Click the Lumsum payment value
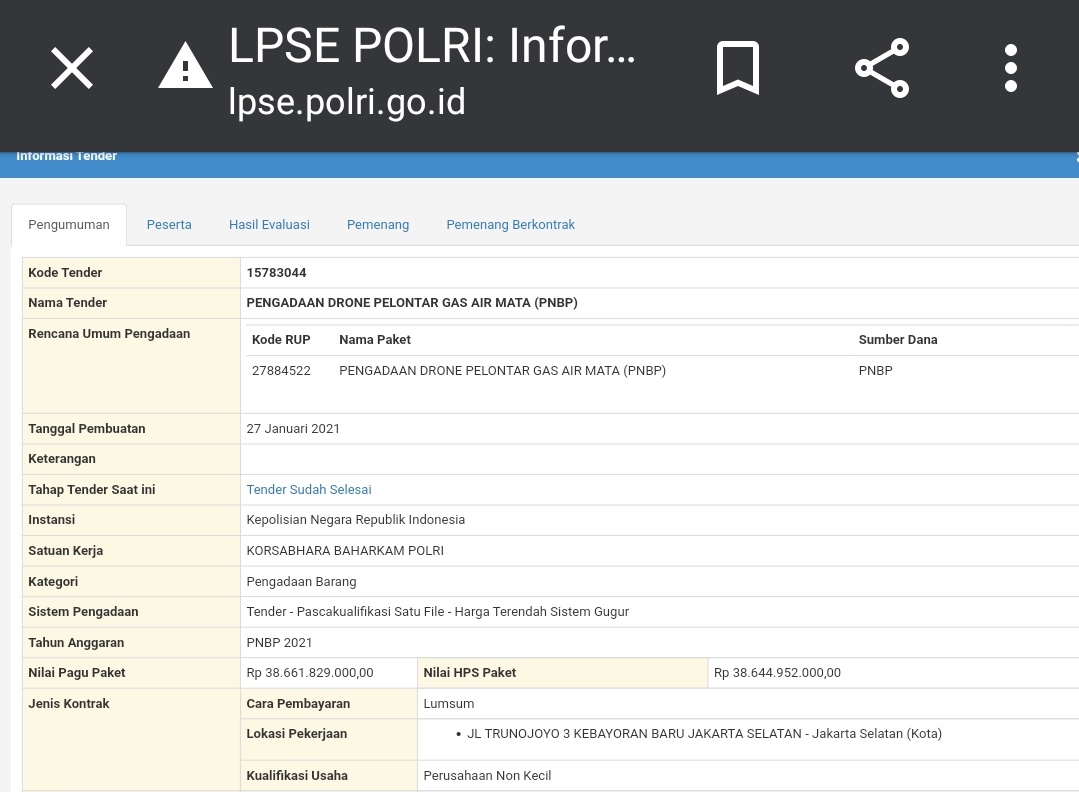 (x=449, y=703)
